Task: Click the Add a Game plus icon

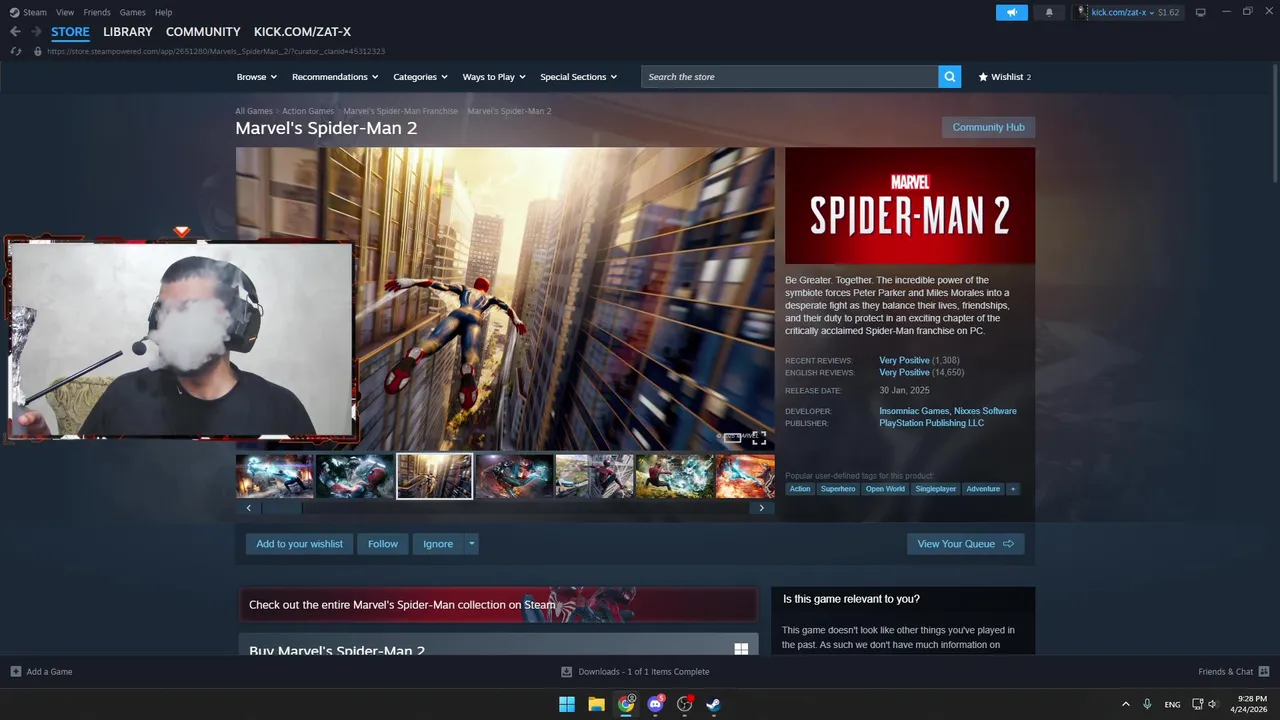Action: pos(15,672)
